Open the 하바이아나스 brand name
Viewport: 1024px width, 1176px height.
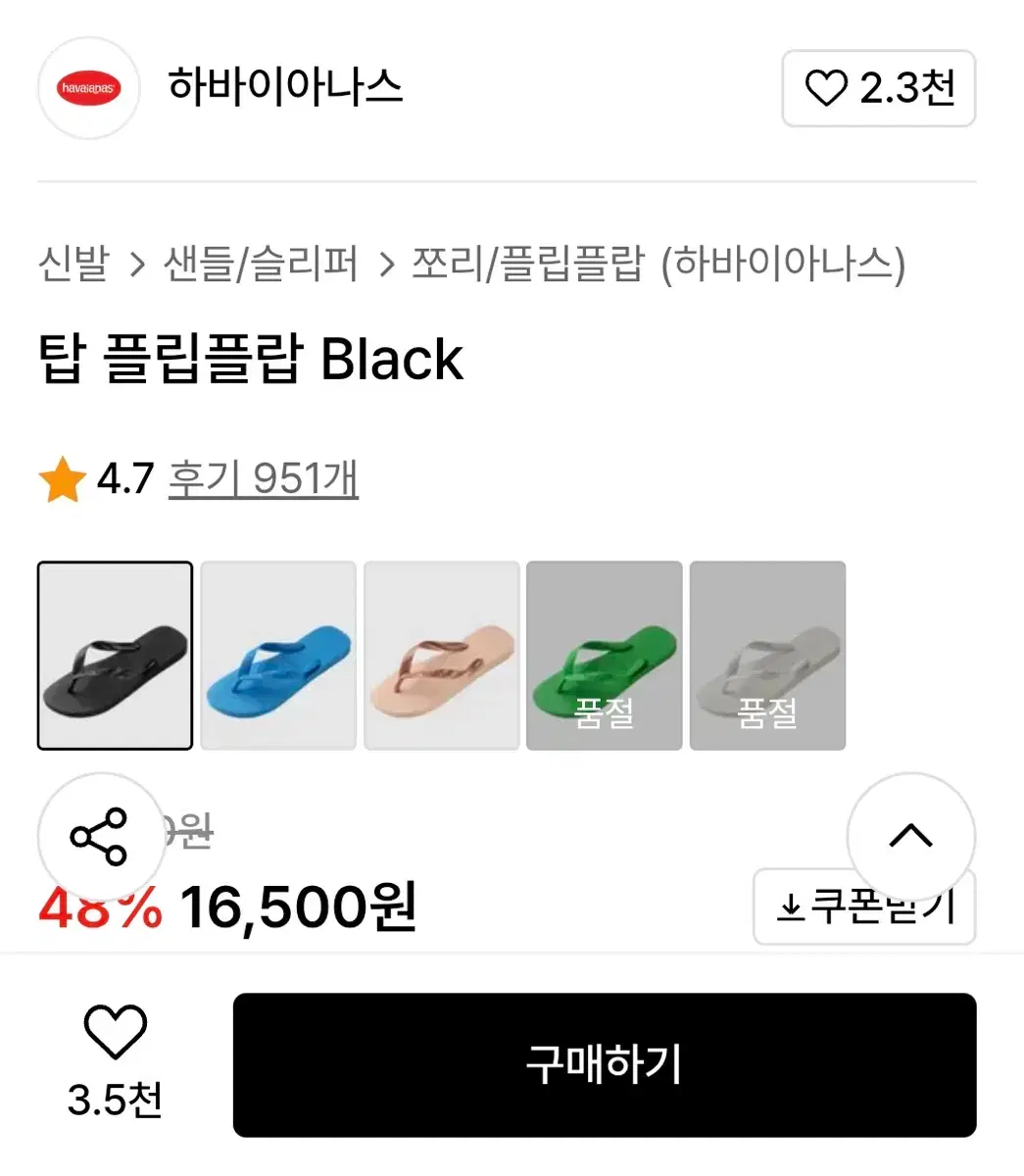pyautogui.click(x=285, y=86)
